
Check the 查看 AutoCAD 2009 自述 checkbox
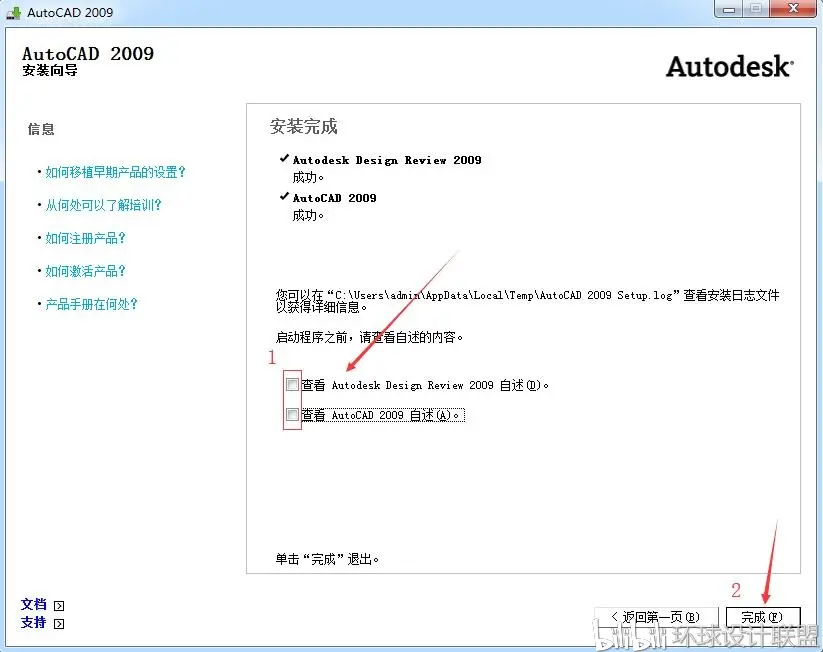click(x=292, y=415)
